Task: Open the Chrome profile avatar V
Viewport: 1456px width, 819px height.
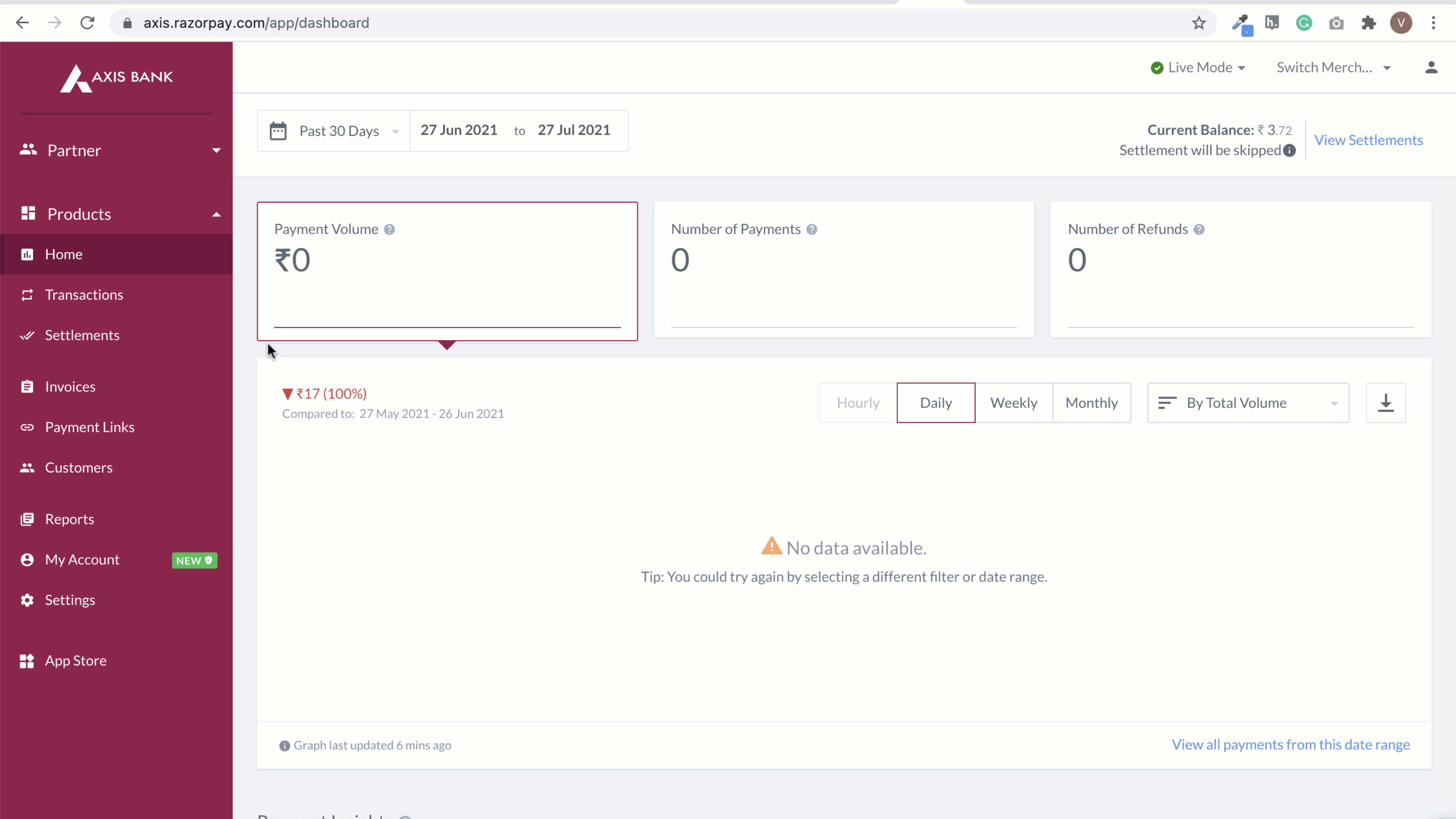Action: (1401, 23)
